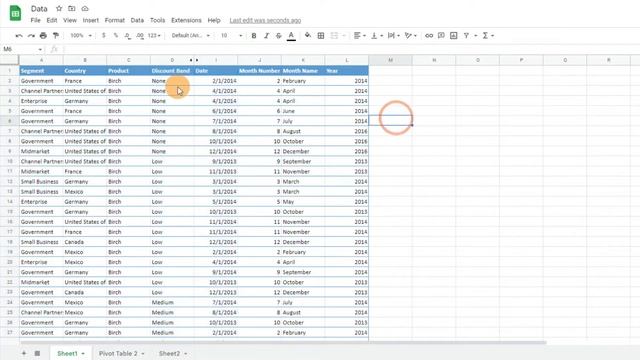Viewport: 640px width, 360px height.
Task: Star the Data document
Action: click(x=59, y=9)
